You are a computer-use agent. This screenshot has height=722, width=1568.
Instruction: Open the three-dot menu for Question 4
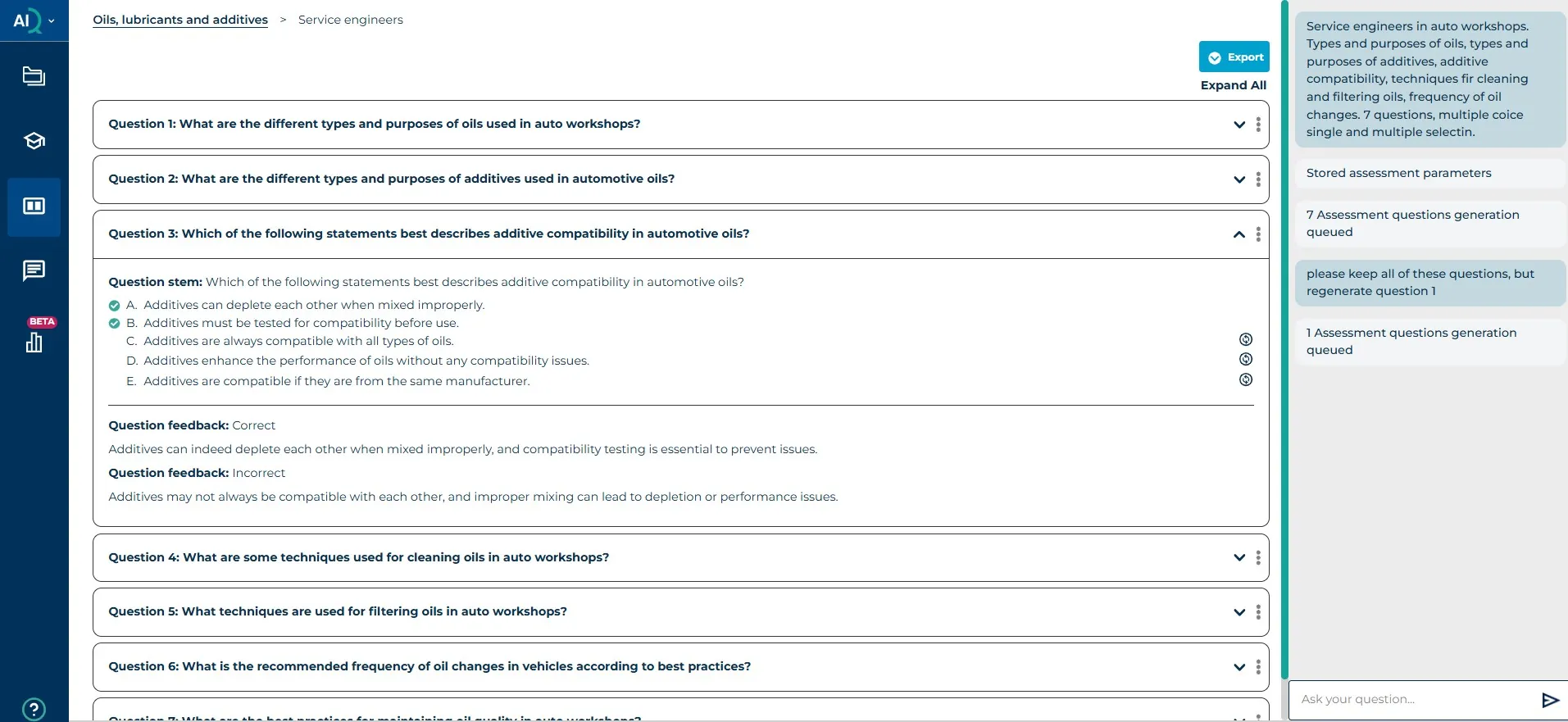pos(1259,557)
